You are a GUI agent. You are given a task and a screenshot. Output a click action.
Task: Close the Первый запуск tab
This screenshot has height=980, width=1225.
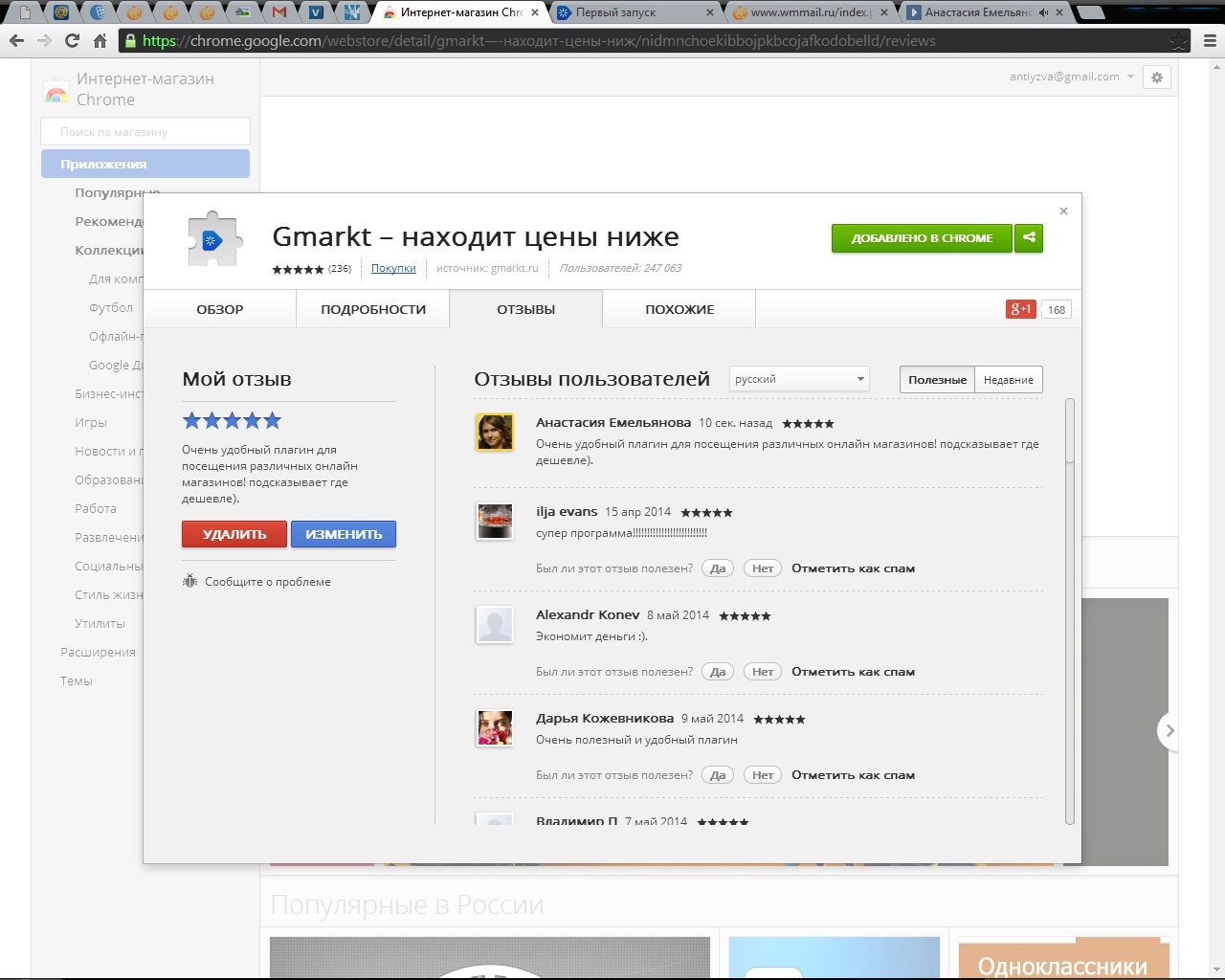pyautogui.click(x=709, y=12)
